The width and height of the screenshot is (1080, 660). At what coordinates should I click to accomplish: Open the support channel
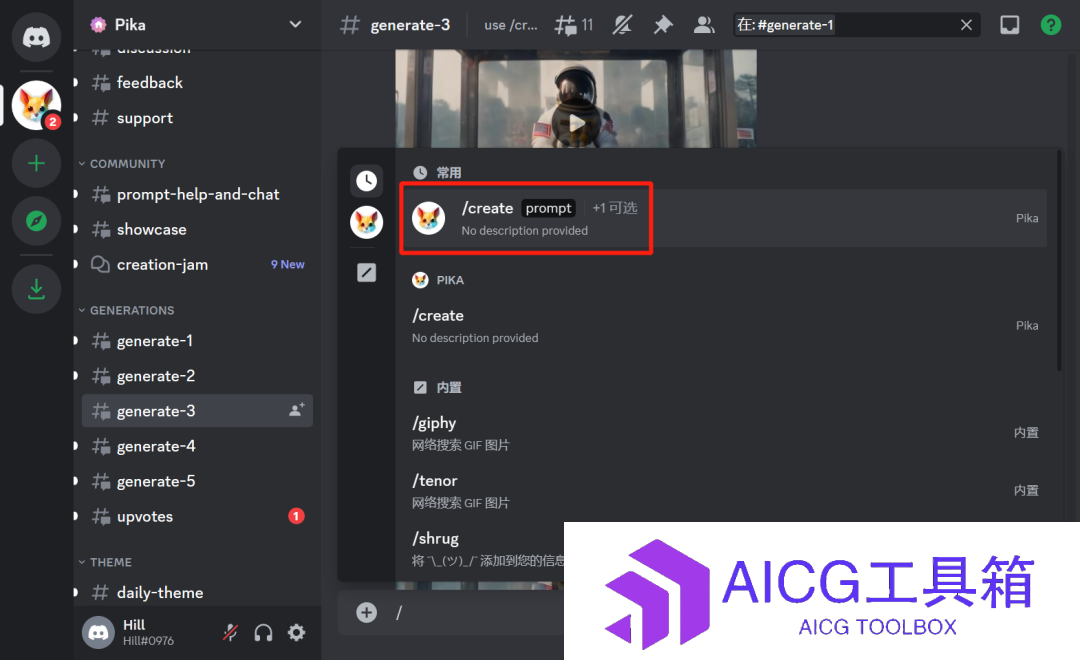coord(197,118)
